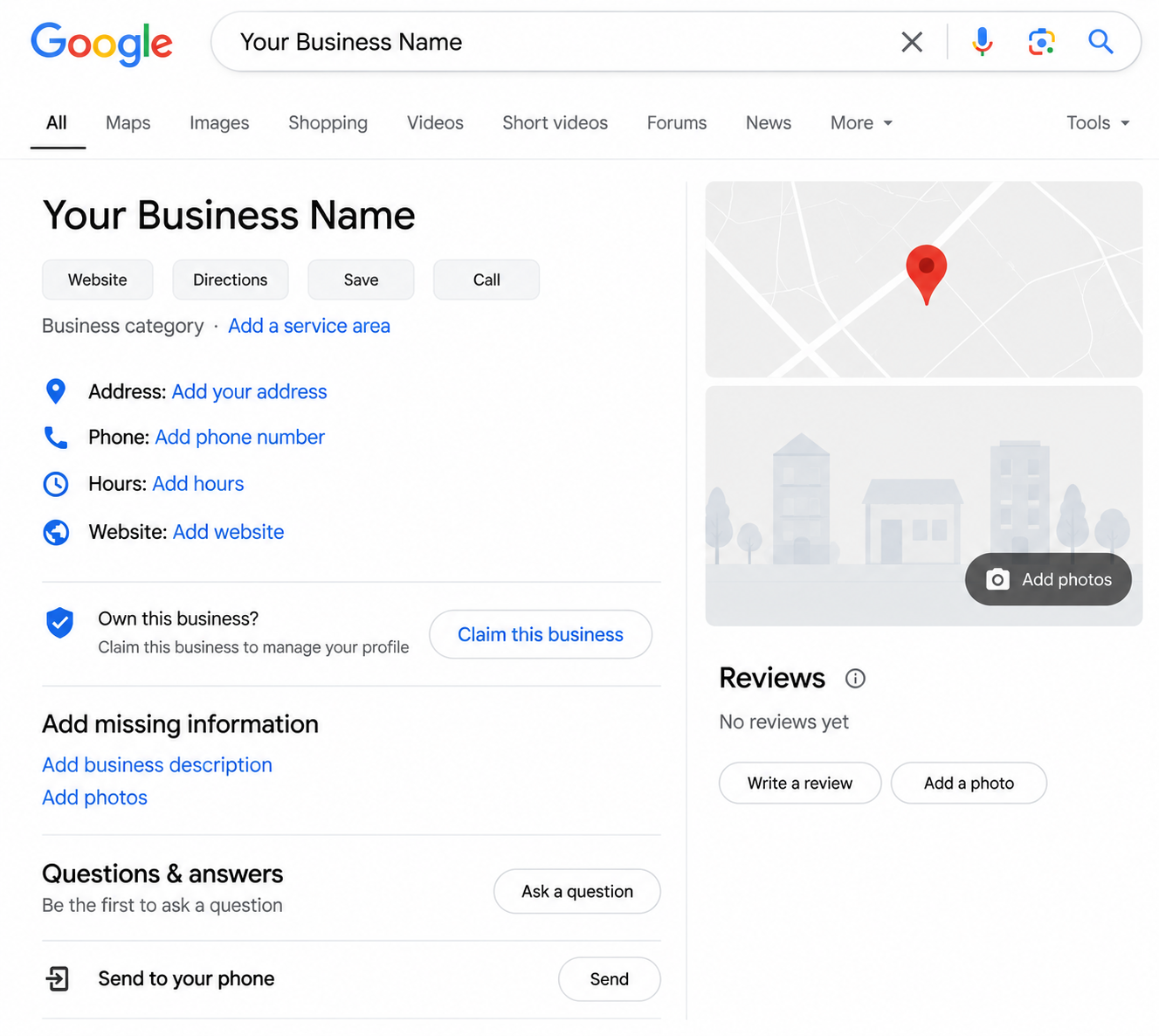Click the globe website icon
This screenshot has height=1036, width=1159.
pyautogui.click(x=56, y=532)
